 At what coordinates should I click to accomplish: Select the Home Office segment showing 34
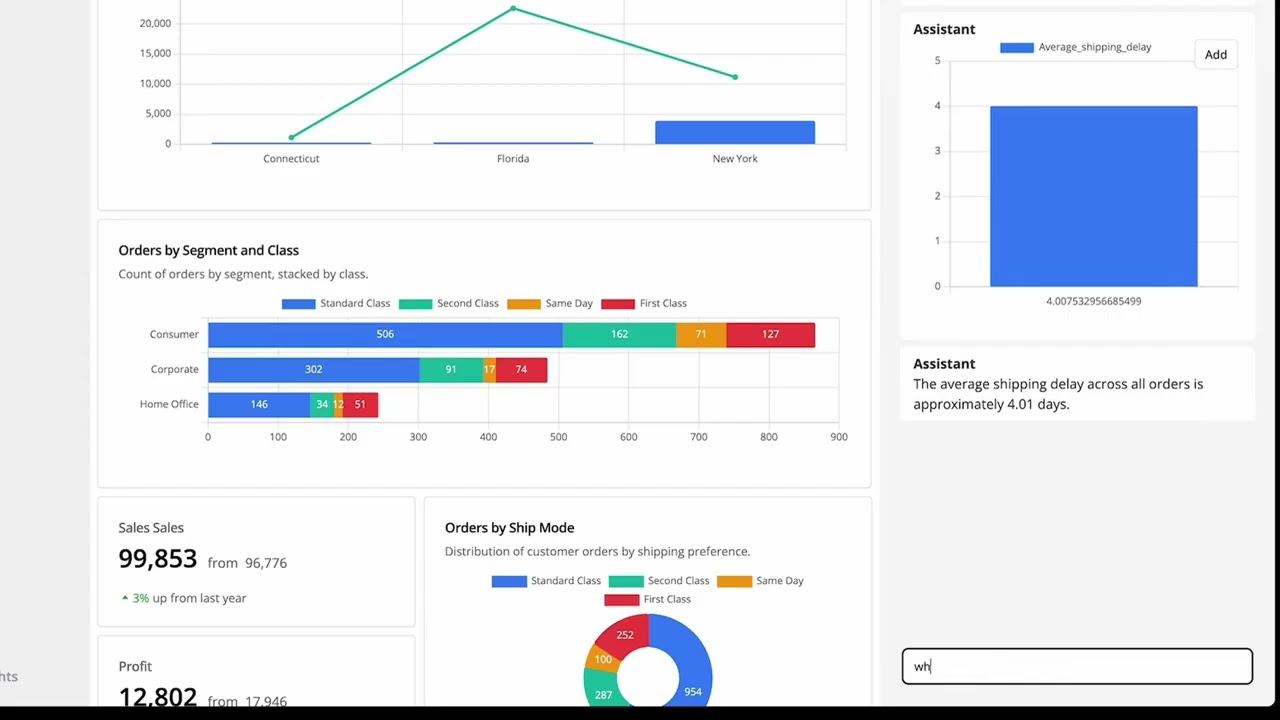tap(322, 405)
